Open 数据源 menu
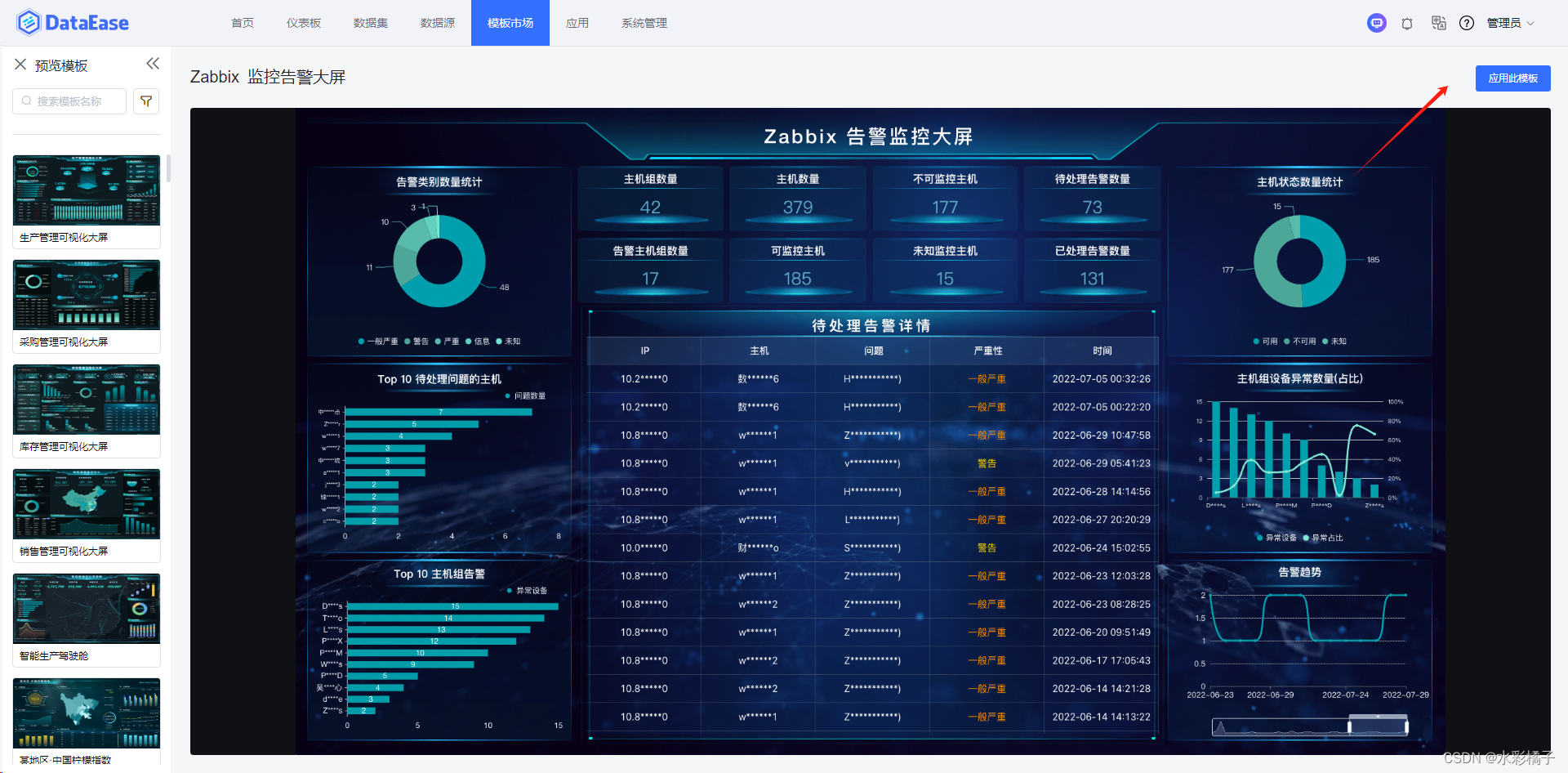The height and width of the screenshot is (773, 1568). point(438,23)
